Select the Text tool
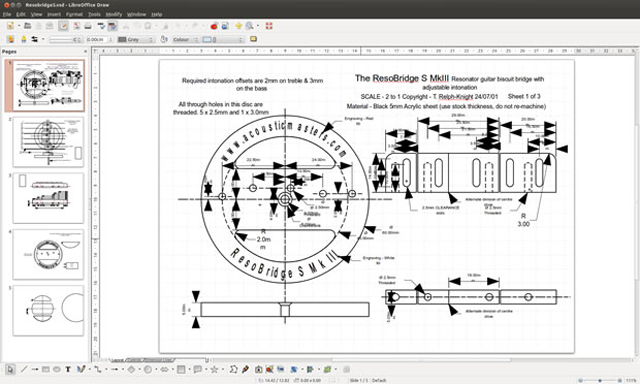Screen dimensions: 640x384 click(68, 369)
